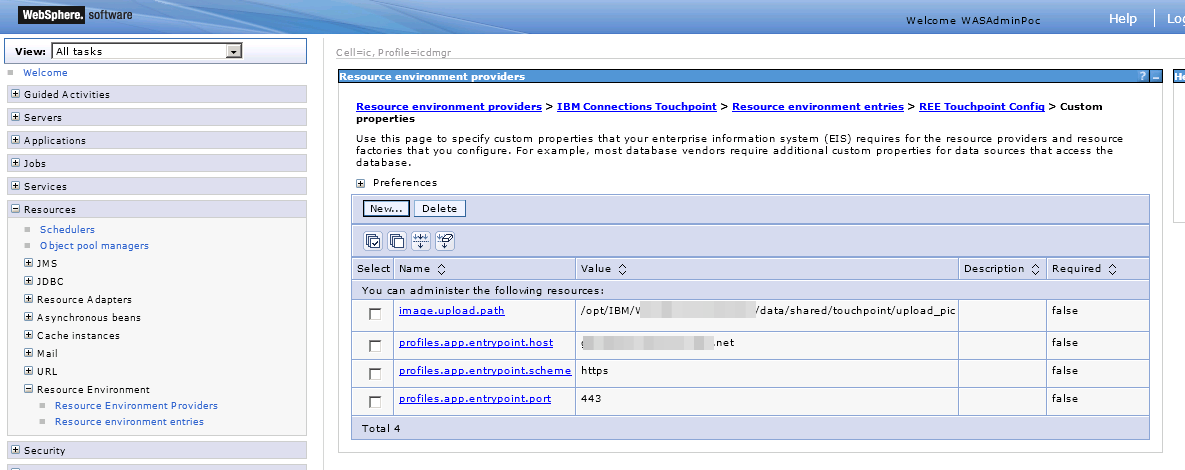Viewport: 1185px width, 470px height.
Task: Click the Deselect All Items toolbar icon
Action: pos(397,241)
